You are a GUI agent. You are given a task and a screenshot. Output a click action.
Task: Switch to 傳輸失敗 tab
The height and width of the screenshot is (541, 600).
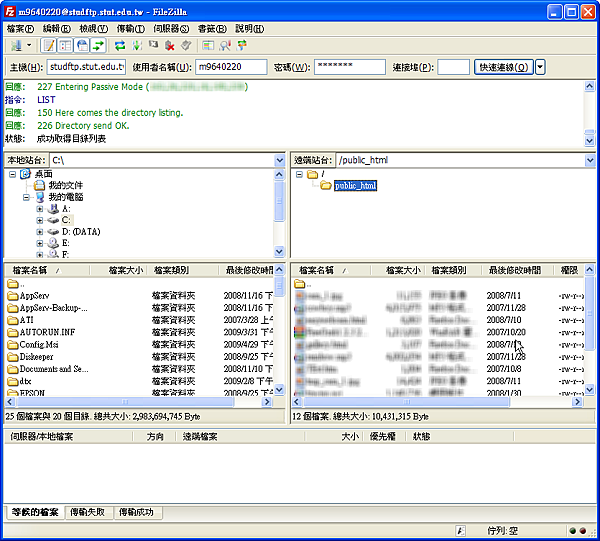click(x=87, y=512)
